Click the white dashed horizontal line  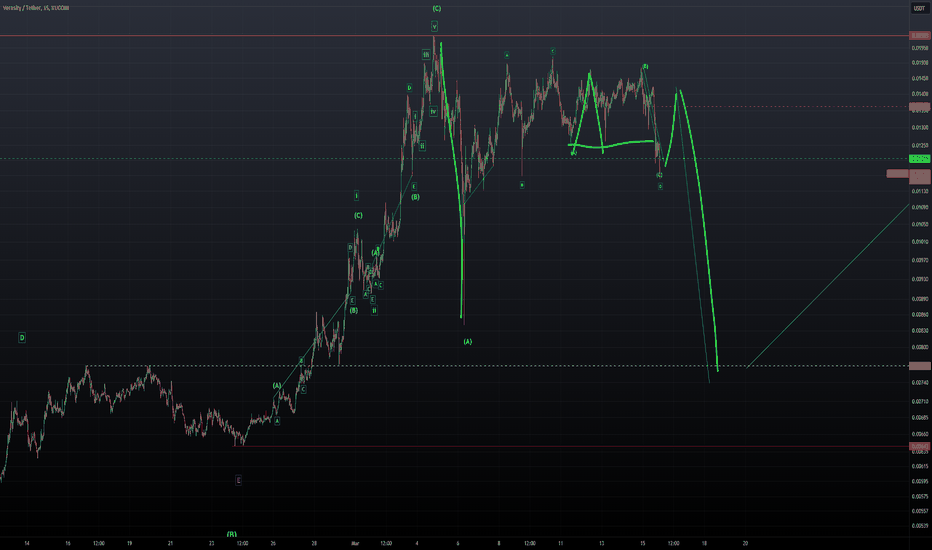(x=499, y=366)
